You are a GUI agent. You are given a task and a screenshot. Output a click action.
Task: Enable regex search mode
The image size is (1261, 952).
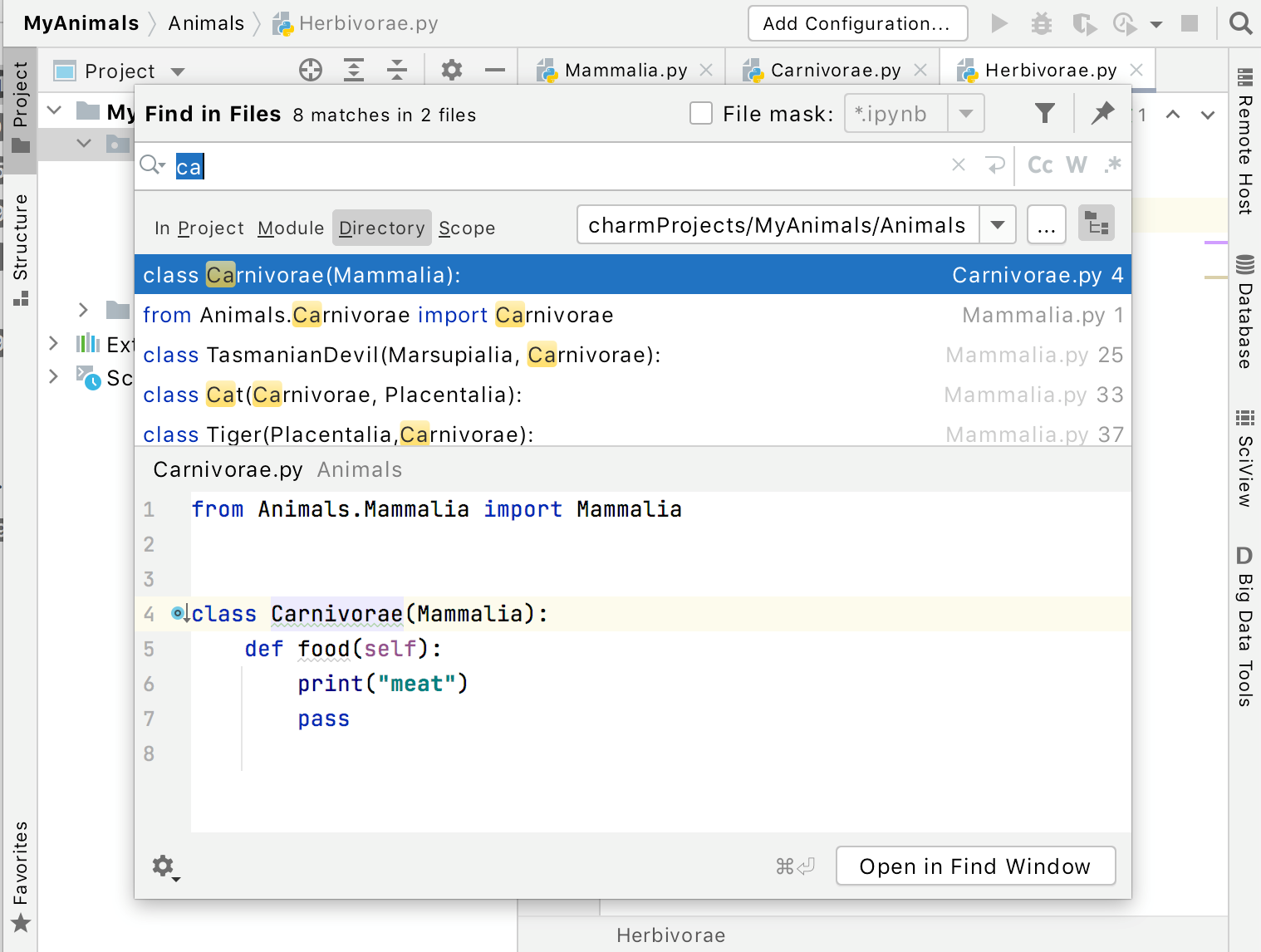pyautogui.click(x=1112, y=165)
